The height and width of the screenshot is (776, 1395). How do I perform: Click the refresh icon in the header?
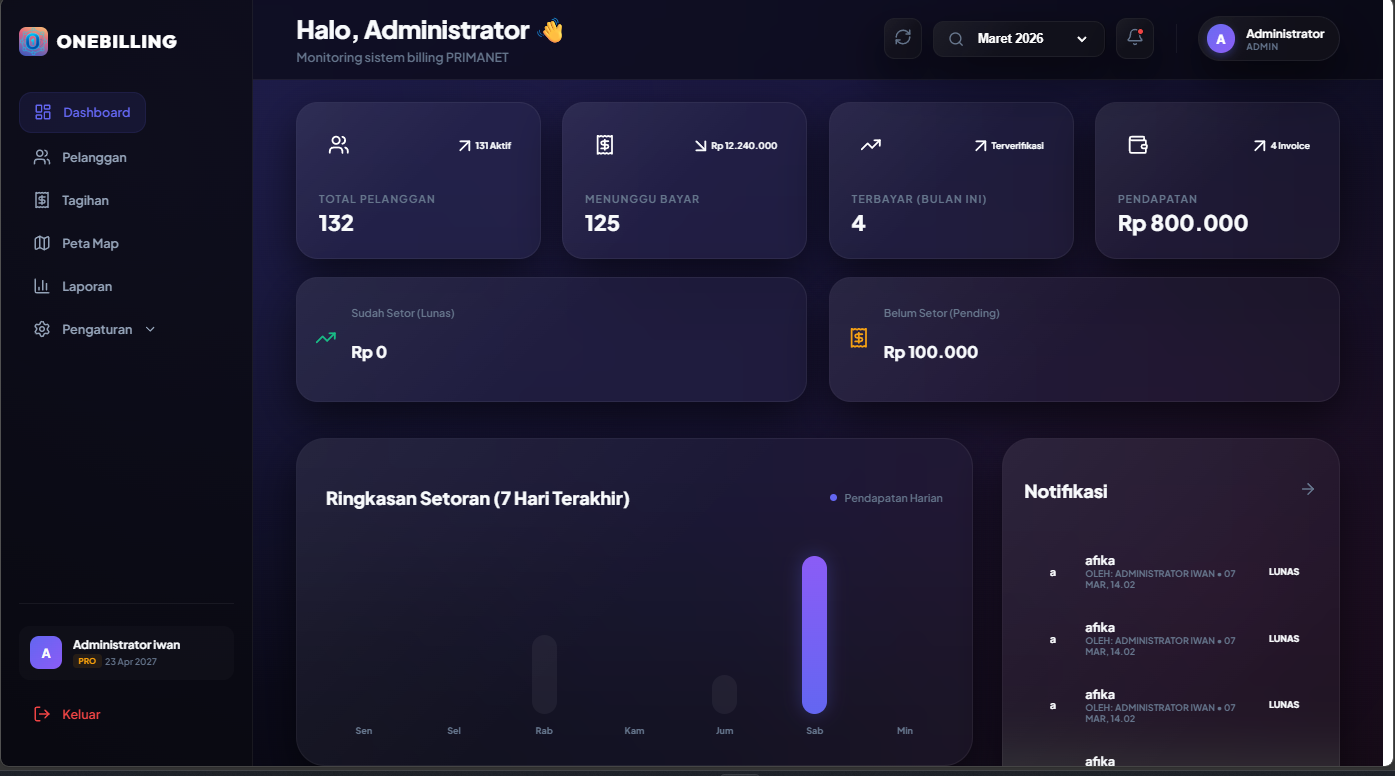point(902,38)
